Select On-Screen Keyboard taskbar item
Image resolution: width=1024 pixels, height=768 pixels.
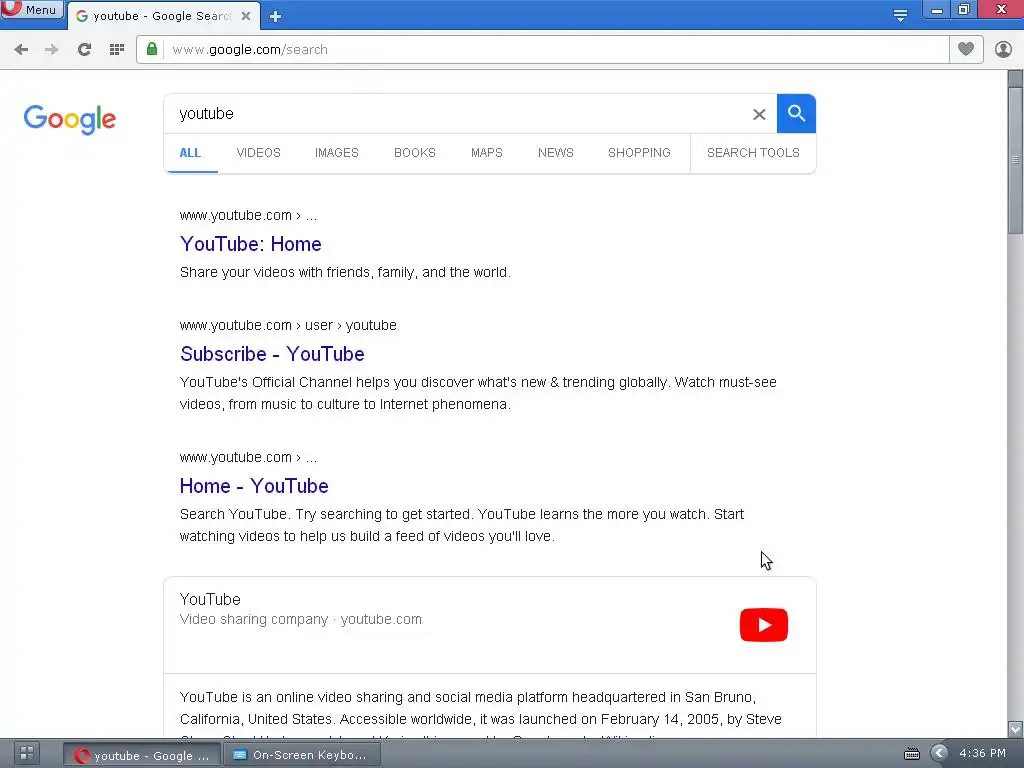click(x=302, y=755)
